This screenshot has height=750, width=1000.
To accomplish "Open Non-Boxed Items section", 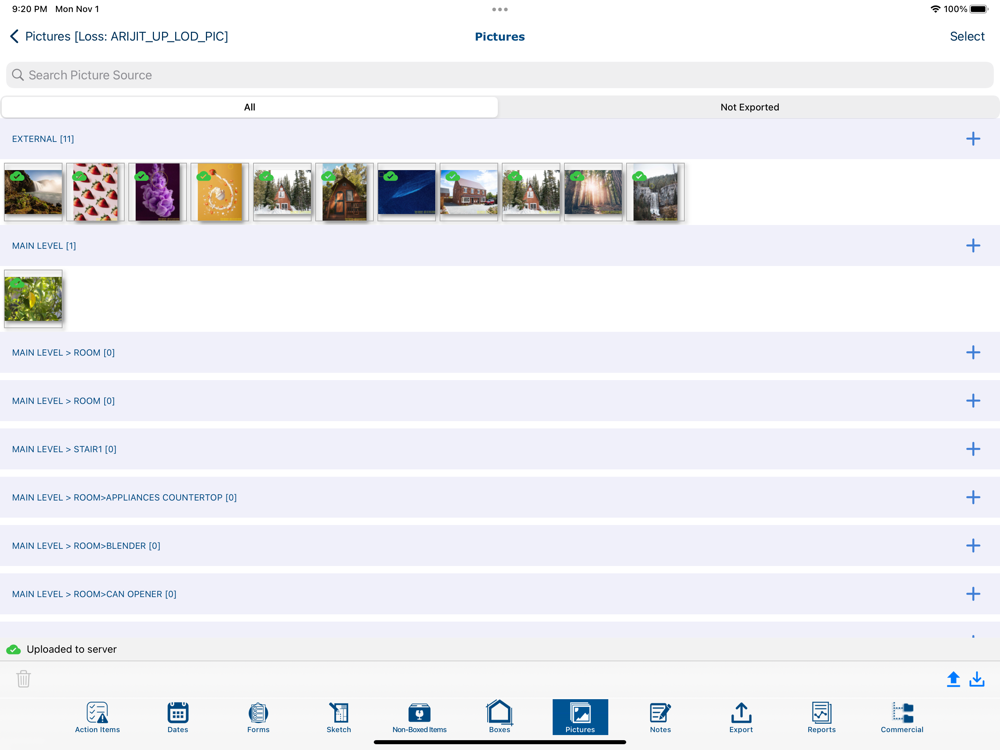I will pyautogui.click(x=419, y=717).
